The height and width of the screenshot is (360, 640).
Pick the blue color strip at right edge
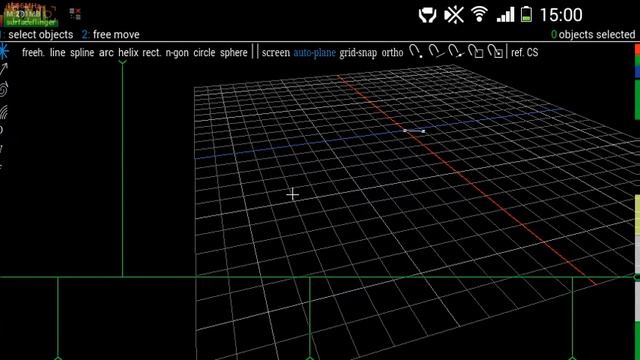637,71
